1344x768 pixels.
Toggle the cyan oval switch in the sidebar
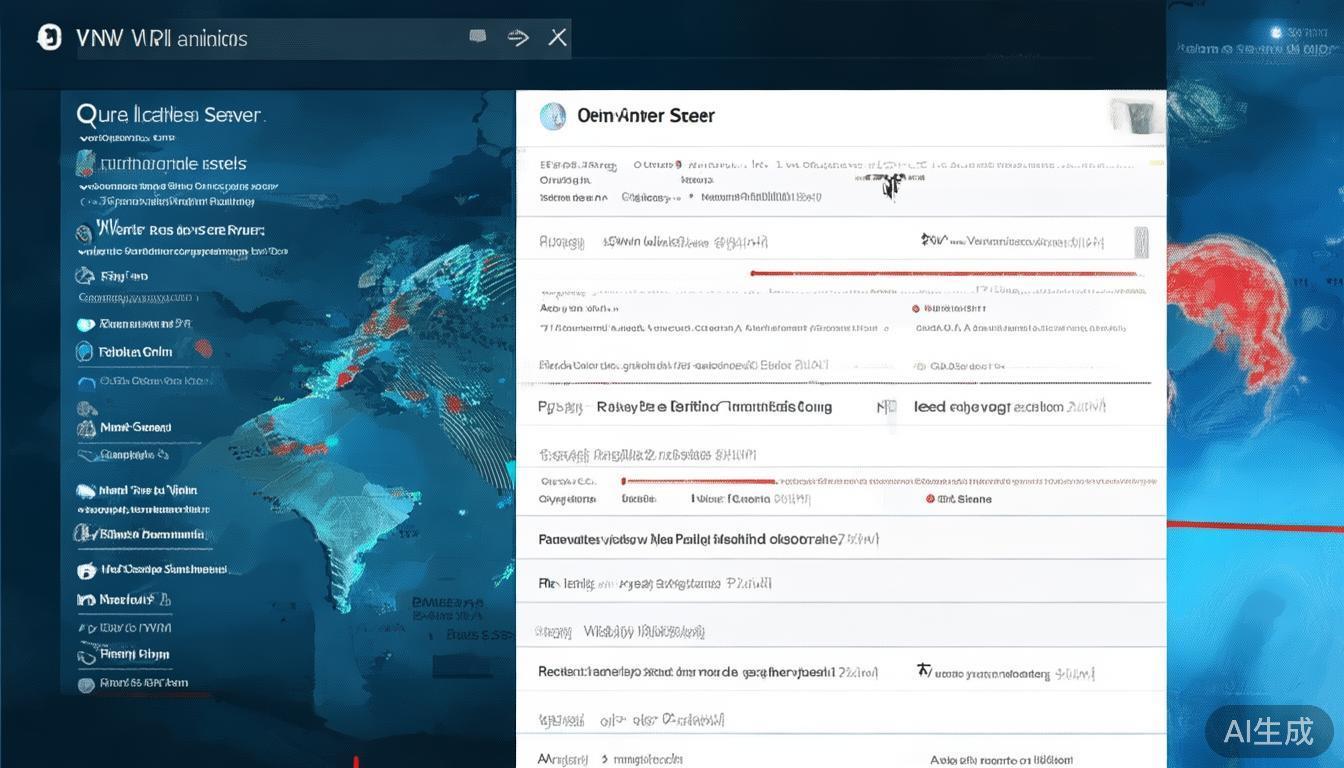coord(86,324)
